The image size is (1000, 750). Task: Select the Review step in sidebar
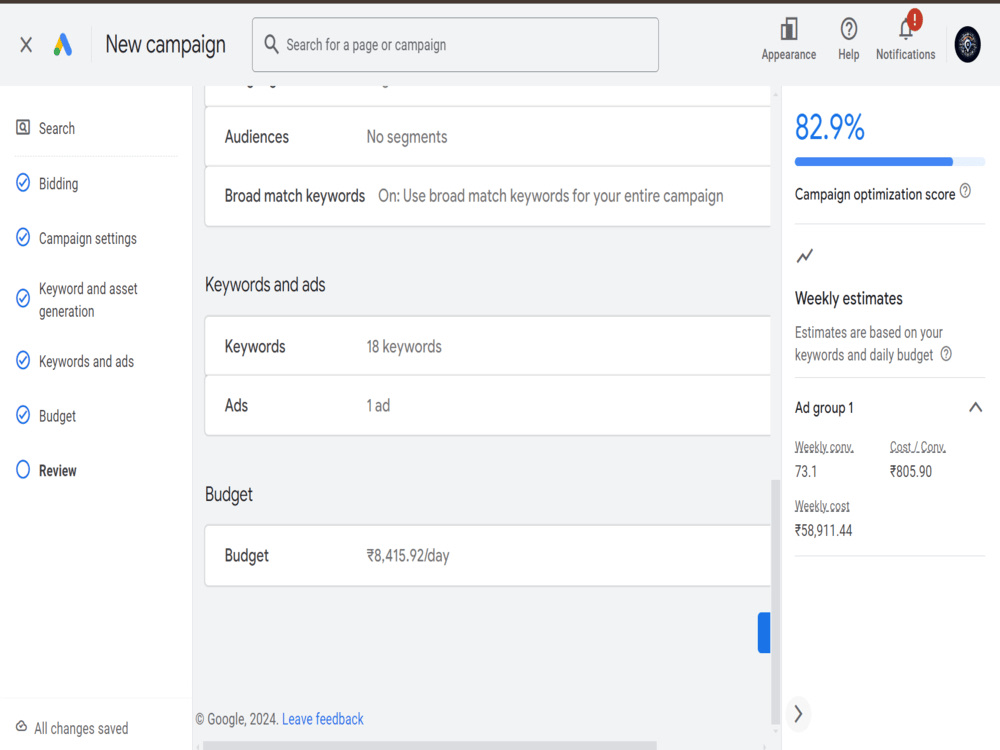pos(57,471)
